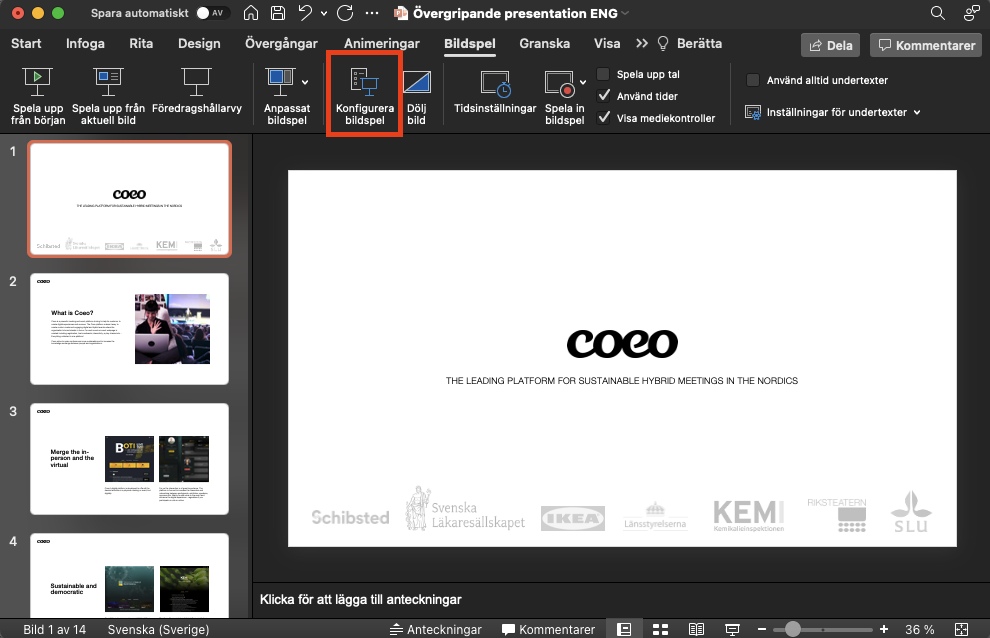Click the 36 % zoom level
Image resolution: width=990 pixels, height=638 pixels.
point(919,629)
